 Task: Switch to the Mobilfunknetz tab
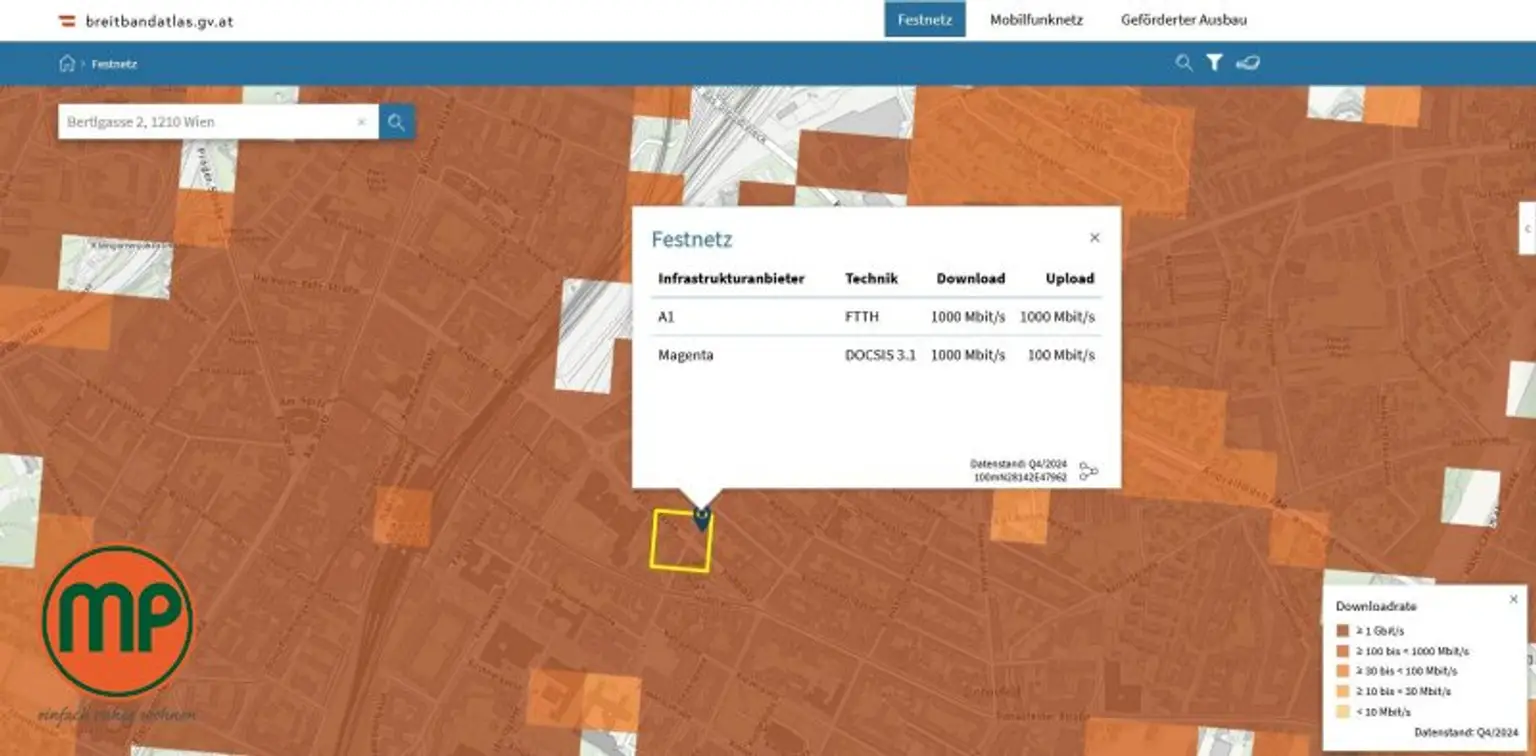[x=1036, y=20]
